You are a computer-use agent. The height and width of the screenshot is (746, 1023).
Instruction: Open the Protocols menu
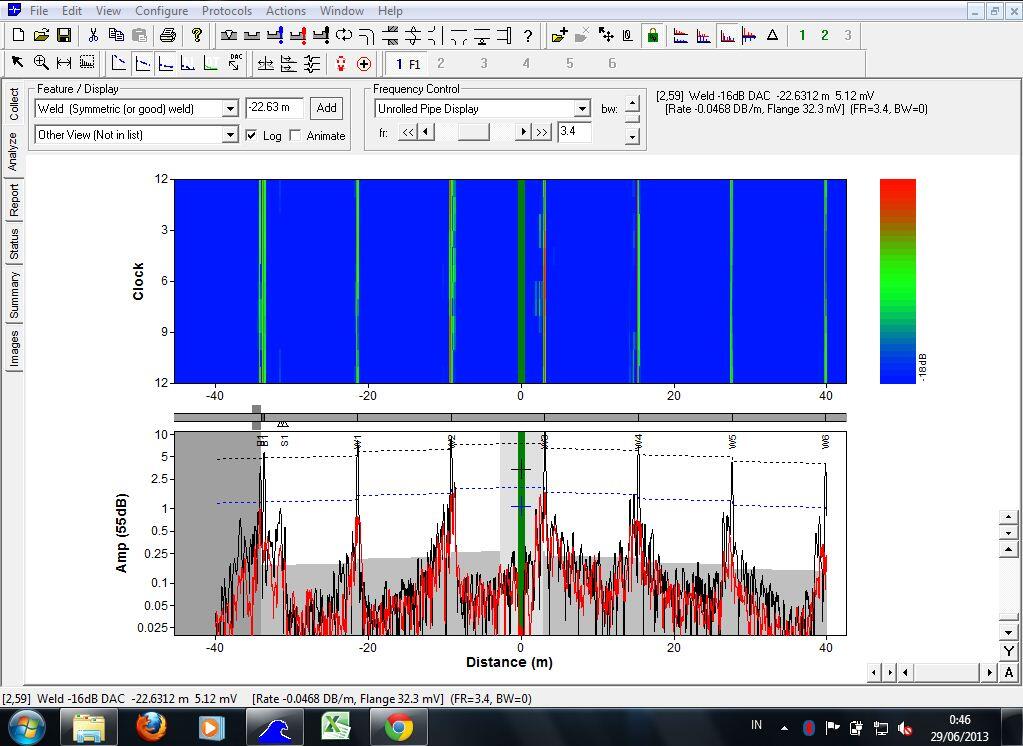(226, 10)
